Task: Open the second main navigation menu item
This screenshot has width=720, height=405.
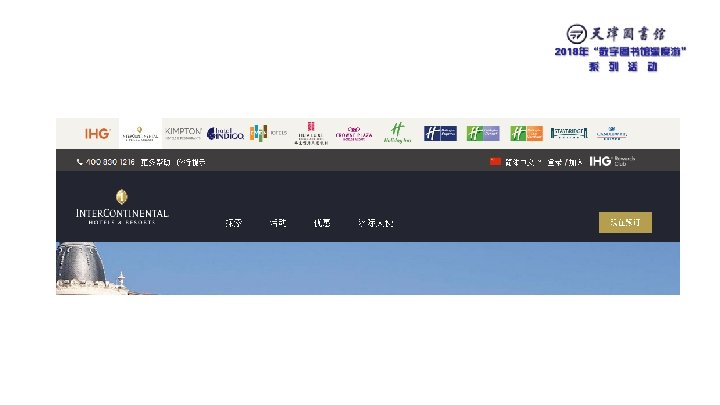Action: tap(278, 223)
